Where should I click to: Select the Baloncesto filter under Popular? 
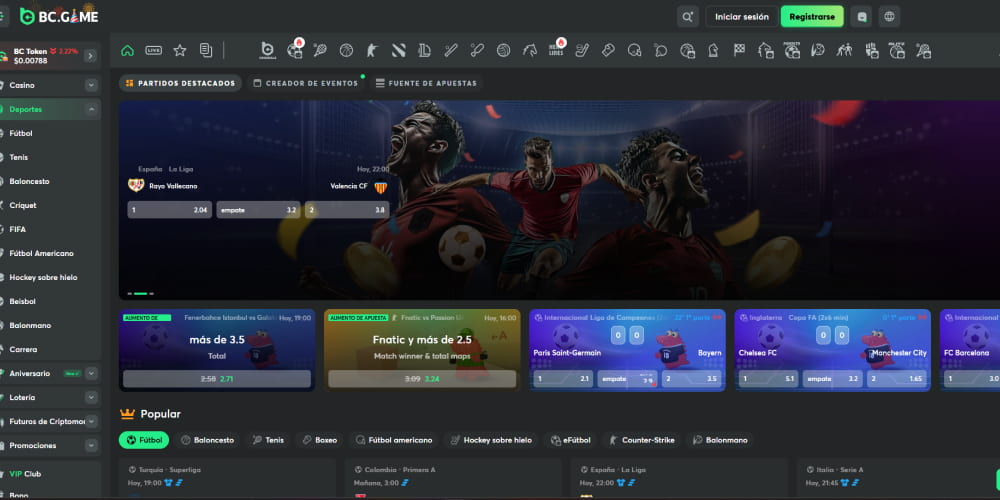(x=207, y=440)
